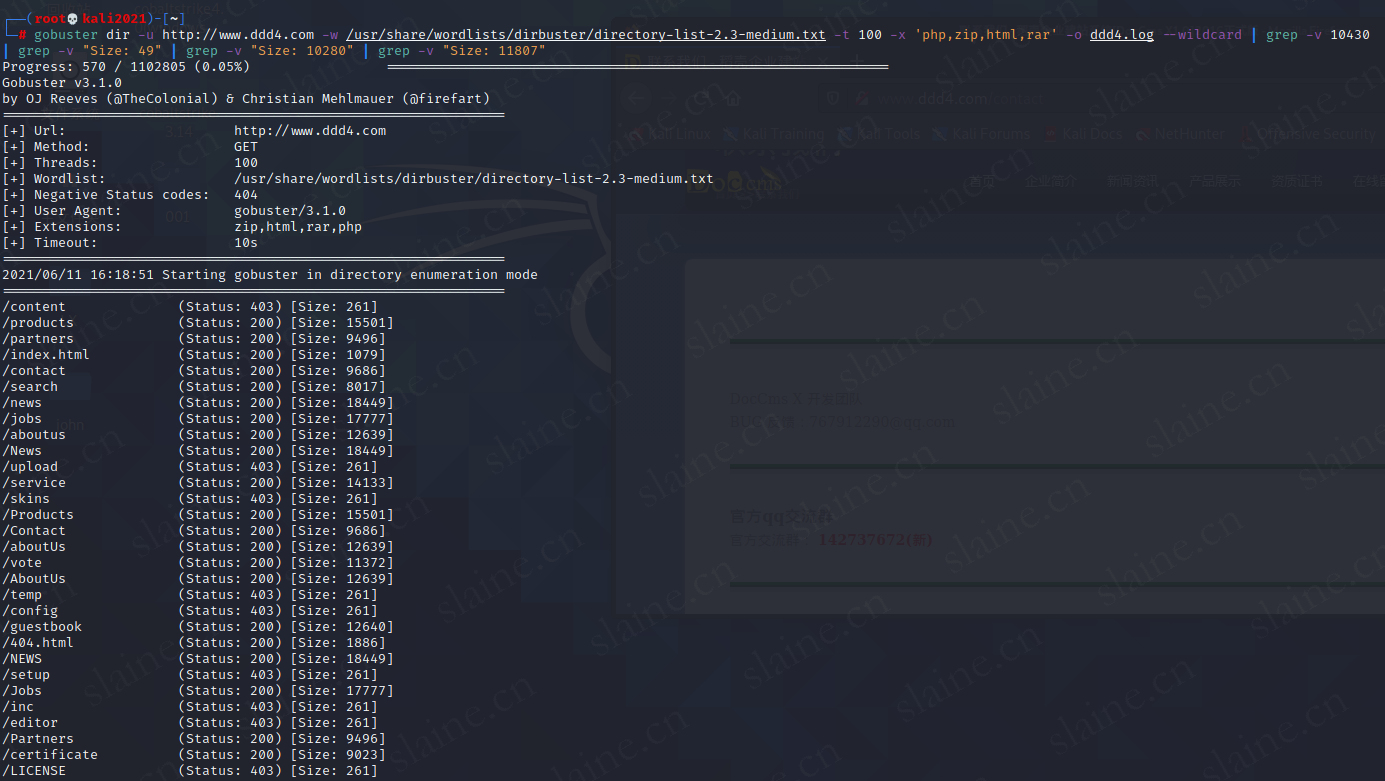Screen dimensions: 1385x781
Task: Click the OJ Reeves author credit line
Action: (x=246, y=99)
